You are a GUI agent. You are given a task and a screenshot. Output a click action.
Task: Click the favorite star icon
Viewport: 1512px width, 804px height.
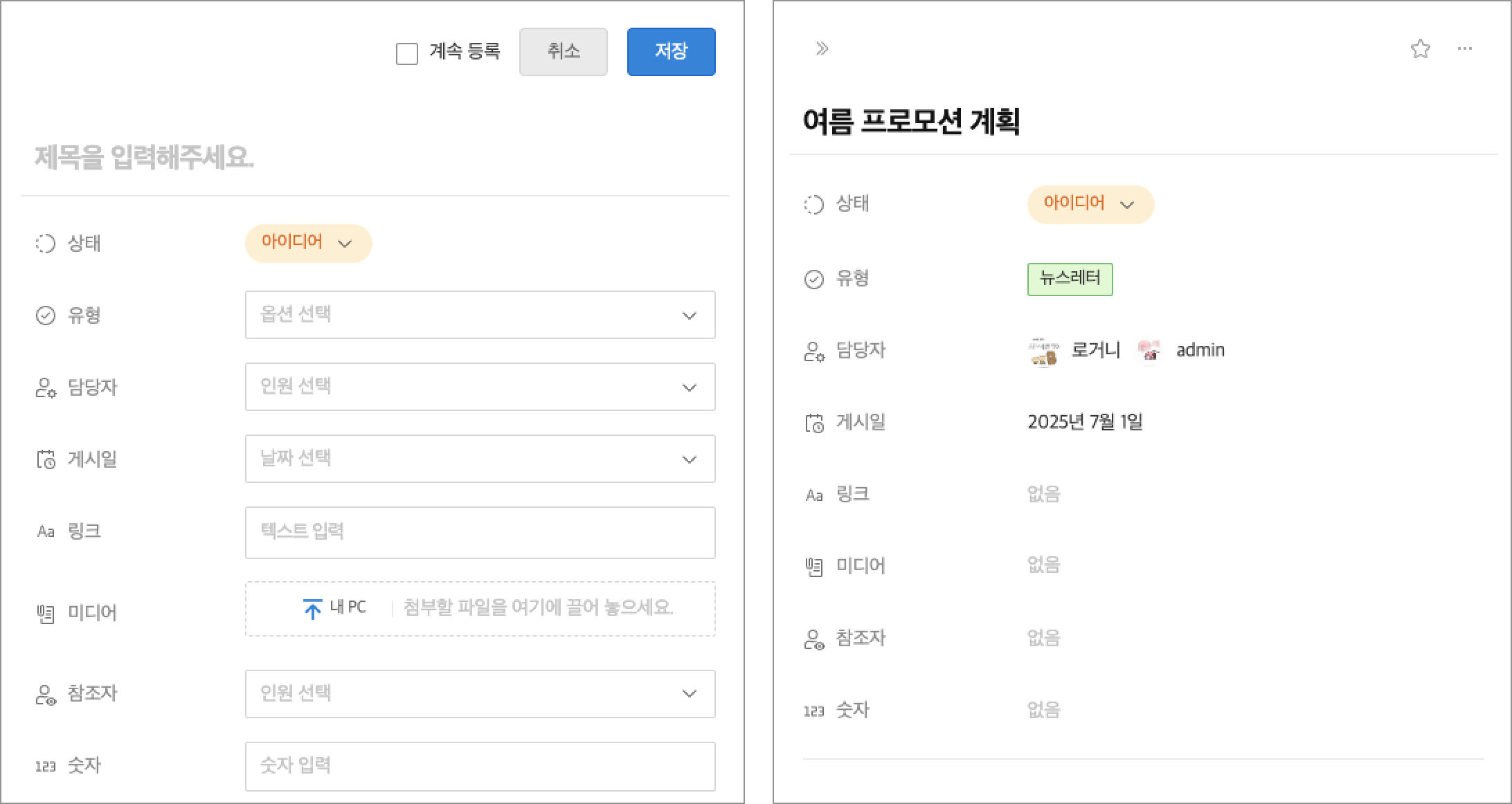pos(1420,49)
